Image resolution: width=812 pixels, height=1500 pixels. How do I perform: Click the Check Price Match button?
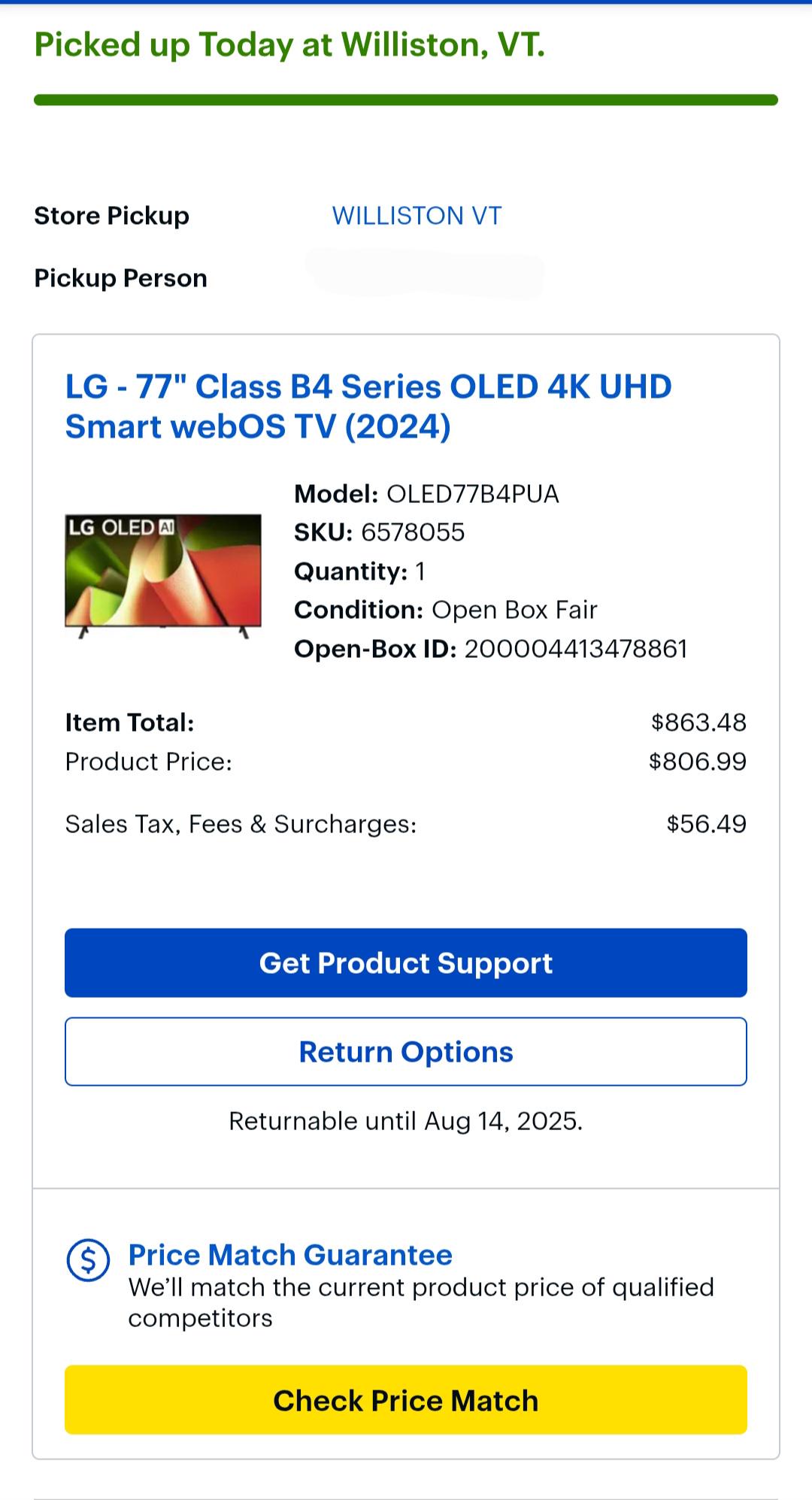(406, 1401)
